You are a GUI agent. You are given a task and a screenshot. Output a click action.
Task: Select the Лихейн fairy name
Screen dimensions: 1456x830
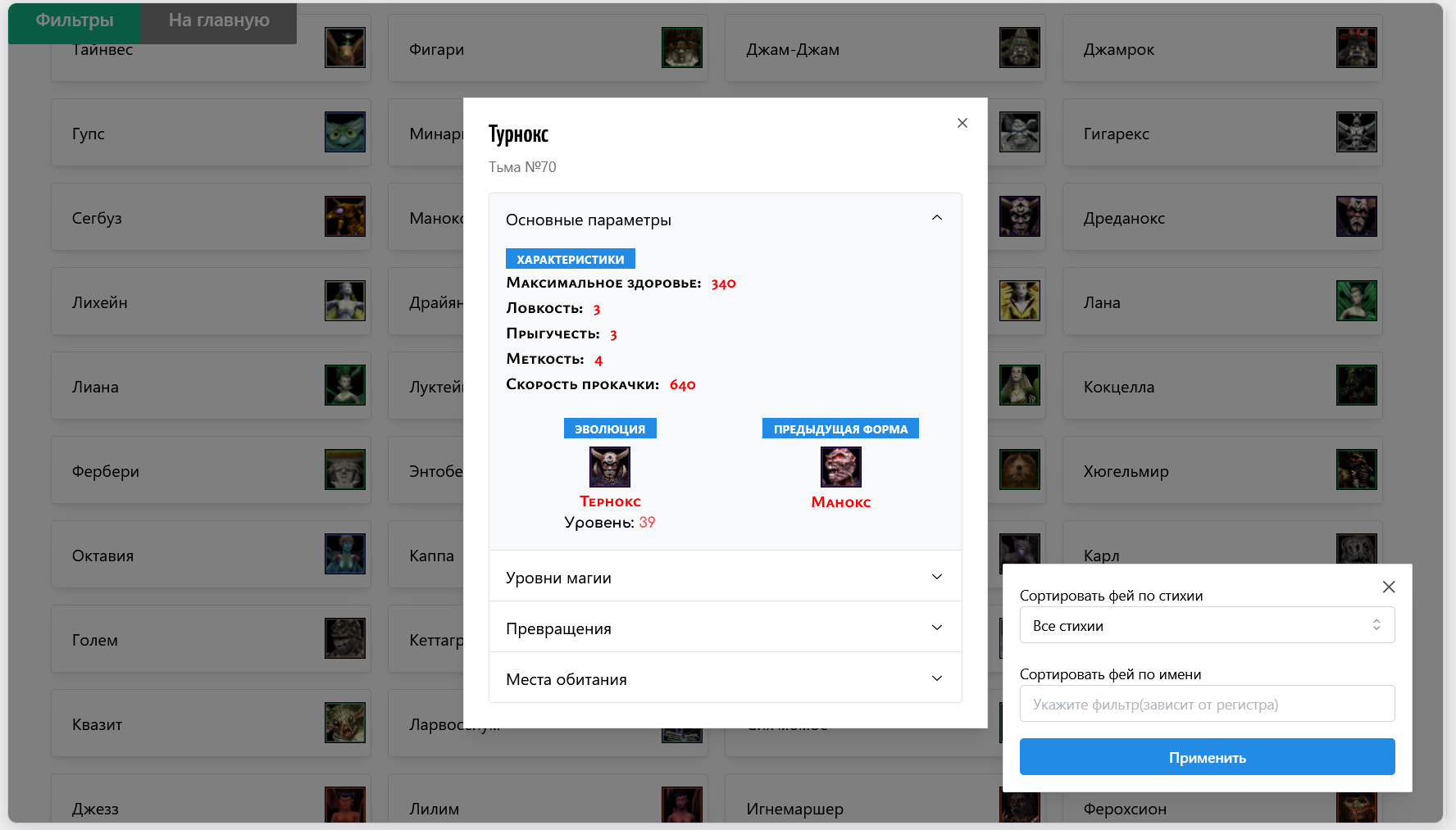pyautogui.click(x=100, y=303)
